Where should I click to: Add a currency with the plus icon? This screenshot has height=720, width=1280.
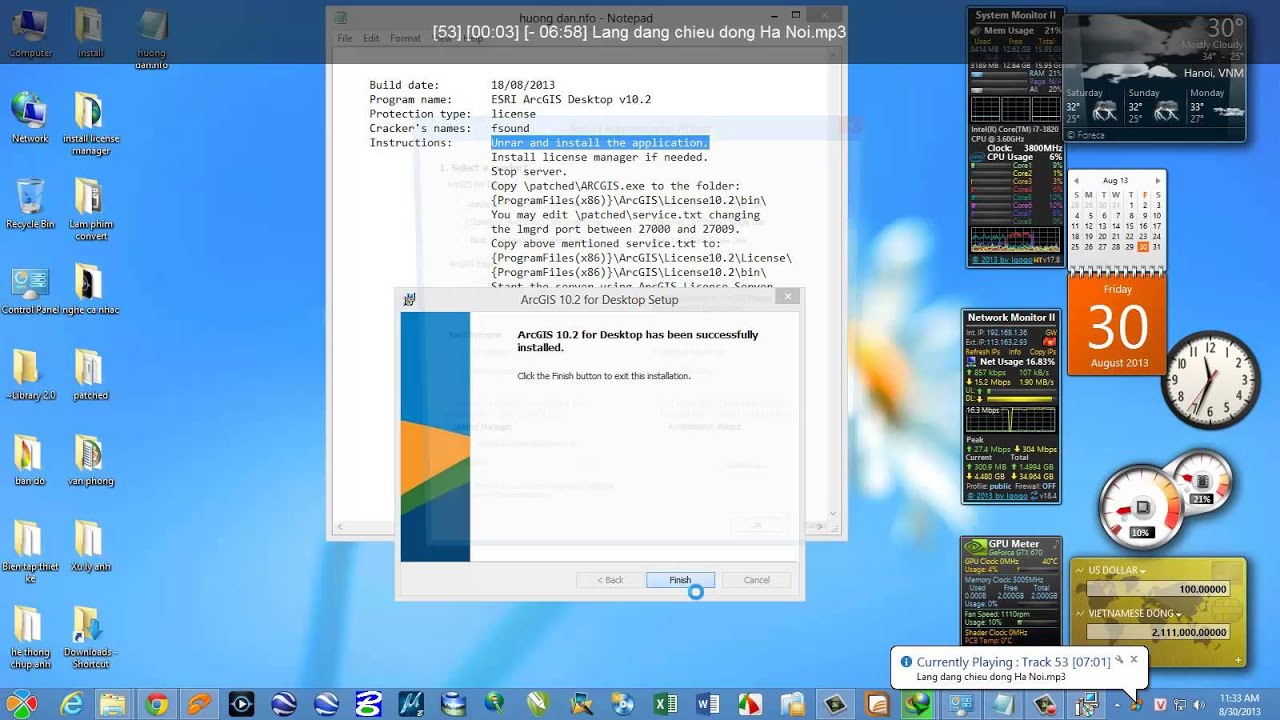(1238, 660)
